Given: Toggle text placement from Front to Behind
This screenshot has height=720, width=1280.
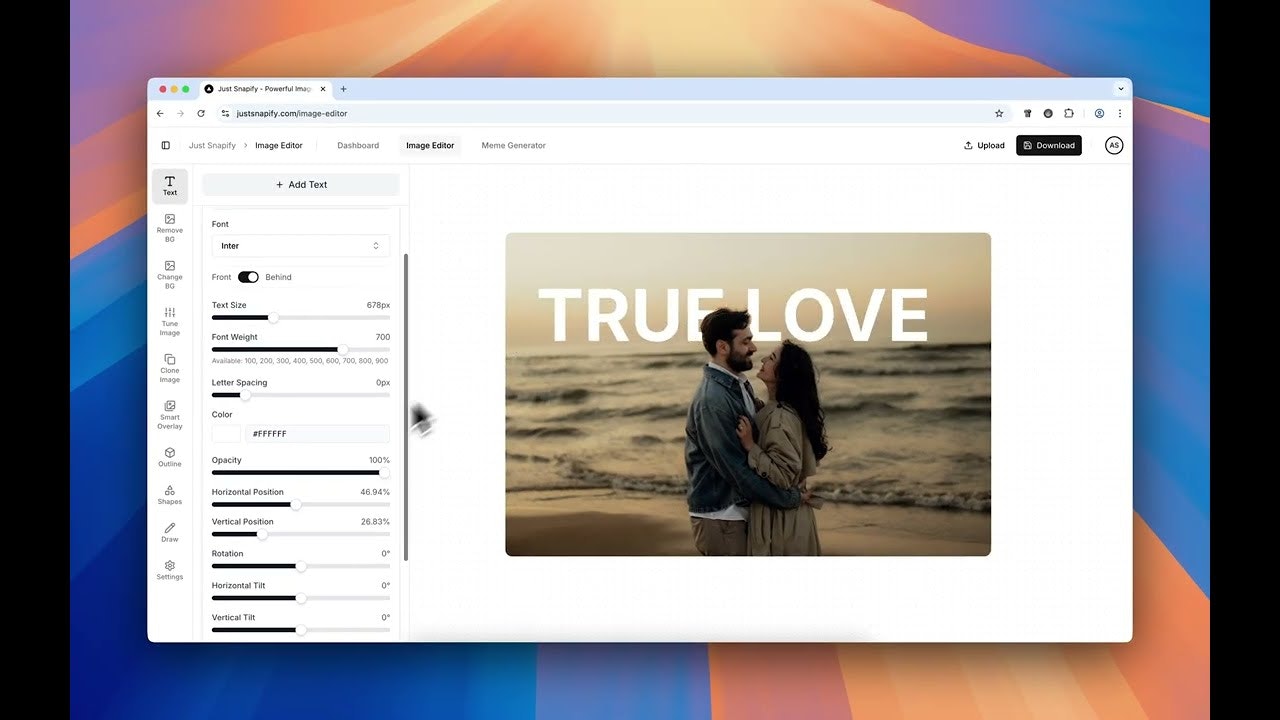Looking at the screenshot, I should click(x=249, y=277).
